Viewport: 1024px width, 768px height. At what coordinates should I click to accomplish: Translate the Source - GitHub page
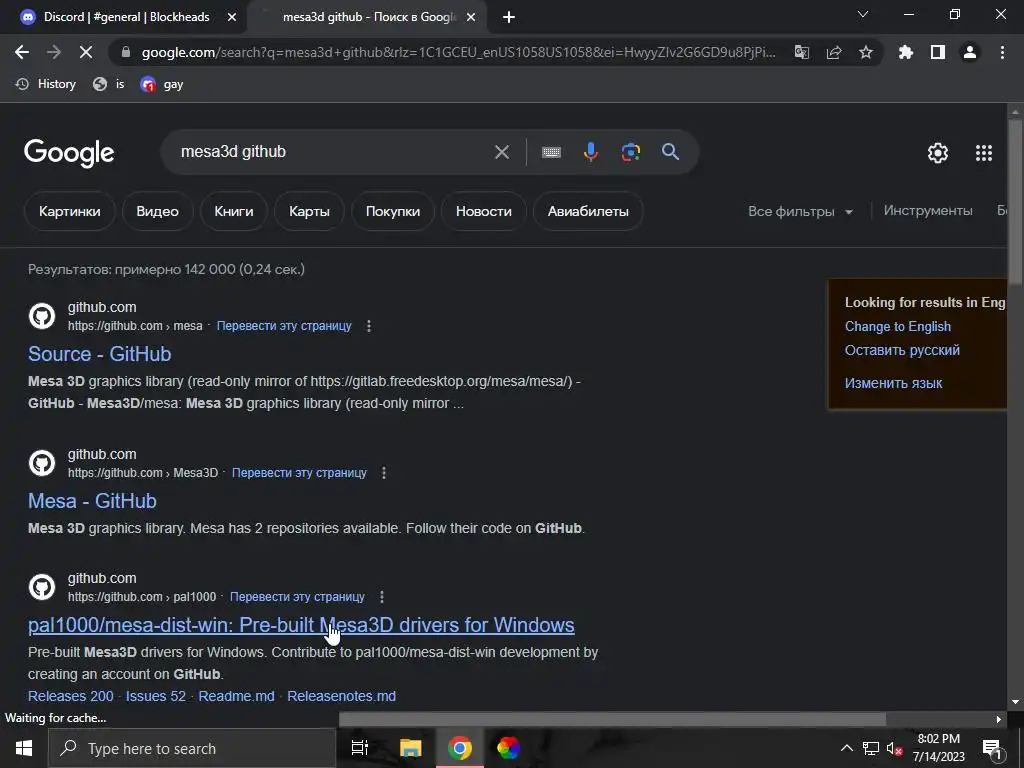pos(284,326)
